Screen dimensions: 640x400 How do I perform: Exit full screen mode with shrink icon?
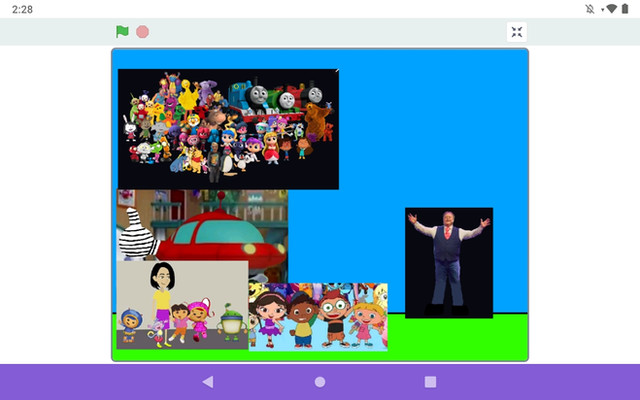click(x=517, y=32)
